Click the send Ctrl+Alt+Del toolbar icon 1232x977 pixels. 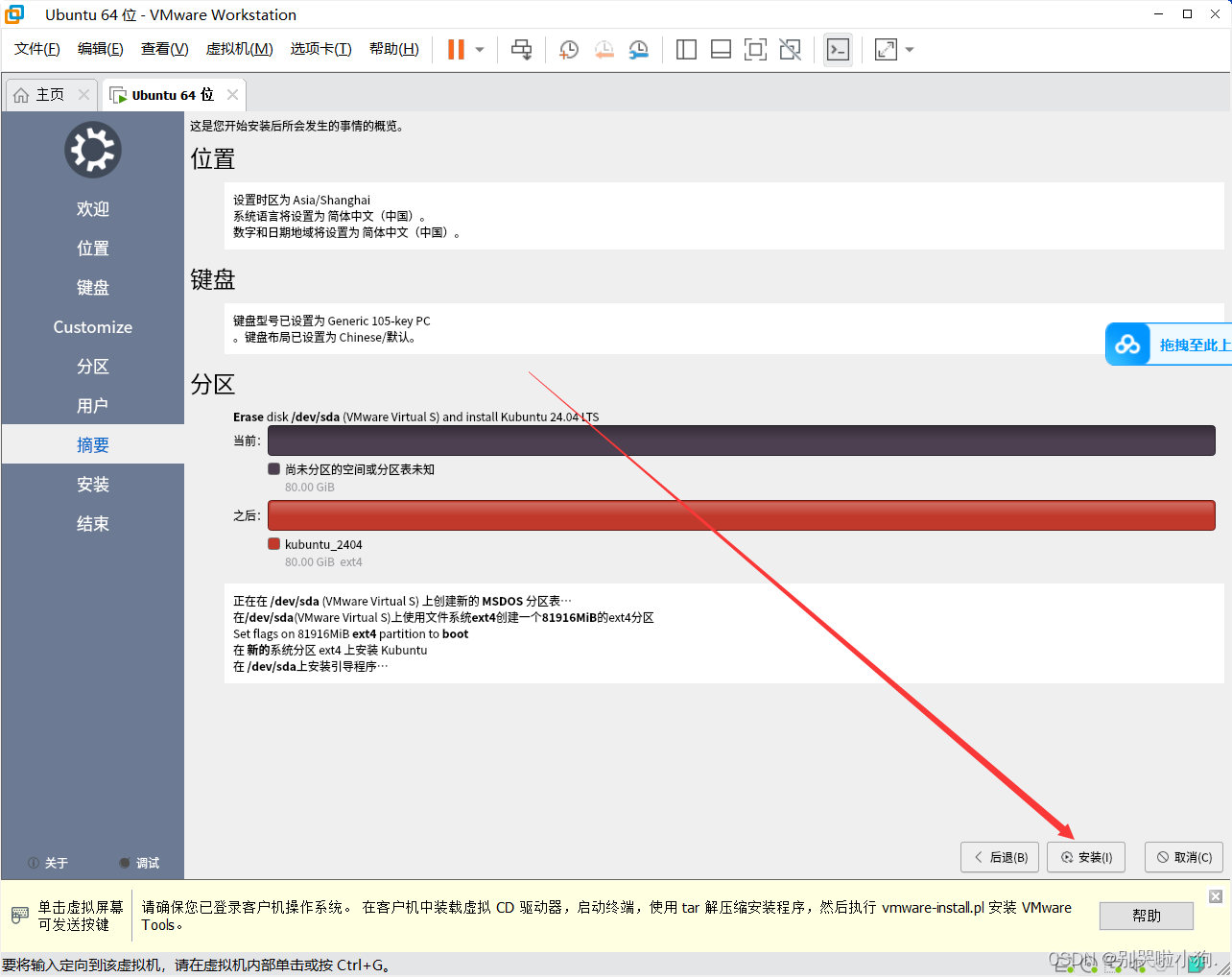(521, 50)
